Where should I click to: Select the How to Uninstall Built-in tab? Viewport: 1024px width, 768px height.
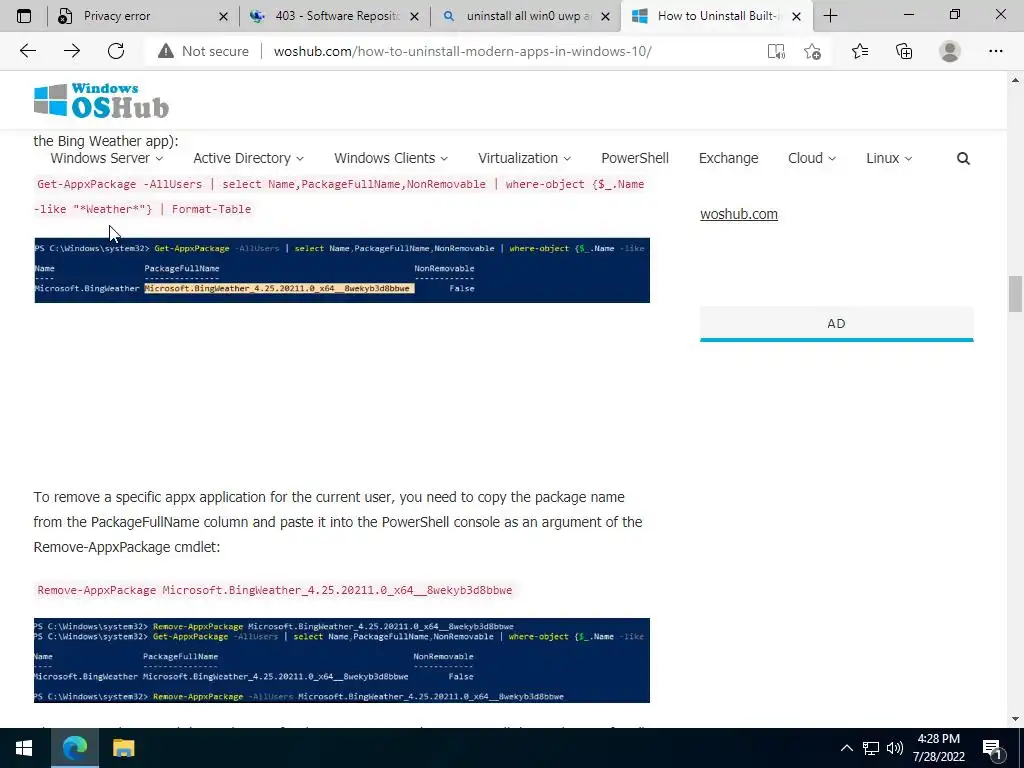(x=716, y=16)
